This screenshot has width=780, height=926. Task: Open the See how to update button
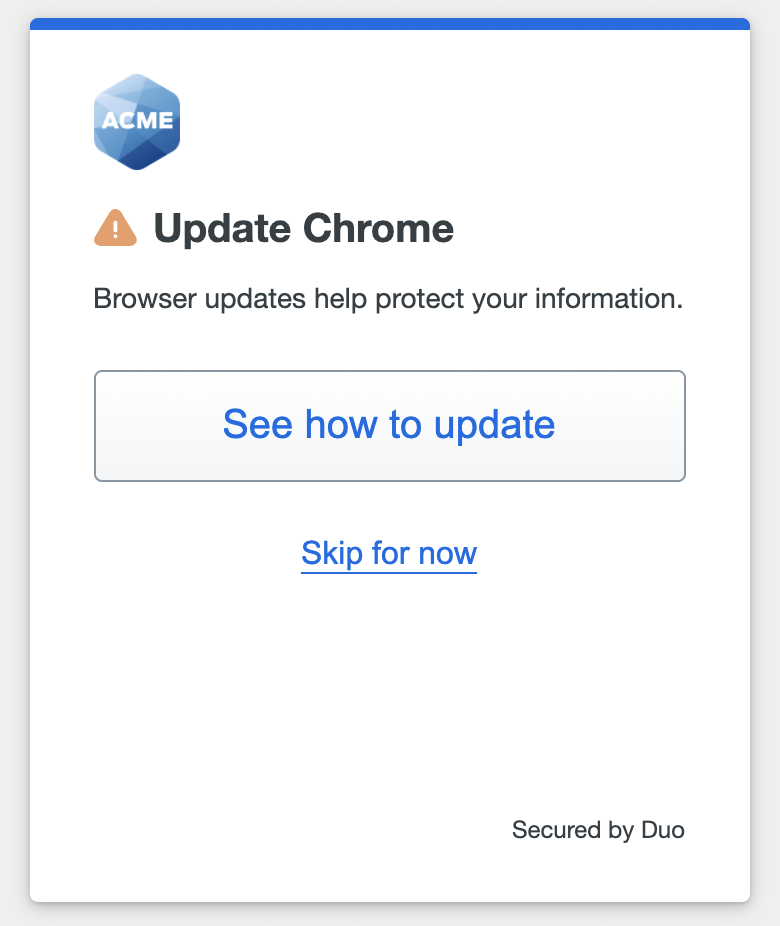[390, 426]
